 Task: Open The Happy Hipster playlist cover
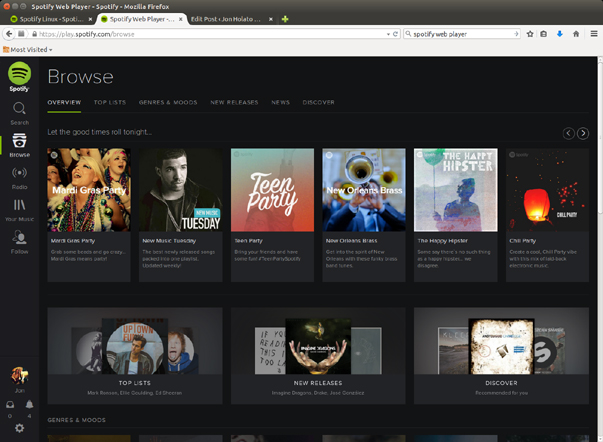(455, 190)
